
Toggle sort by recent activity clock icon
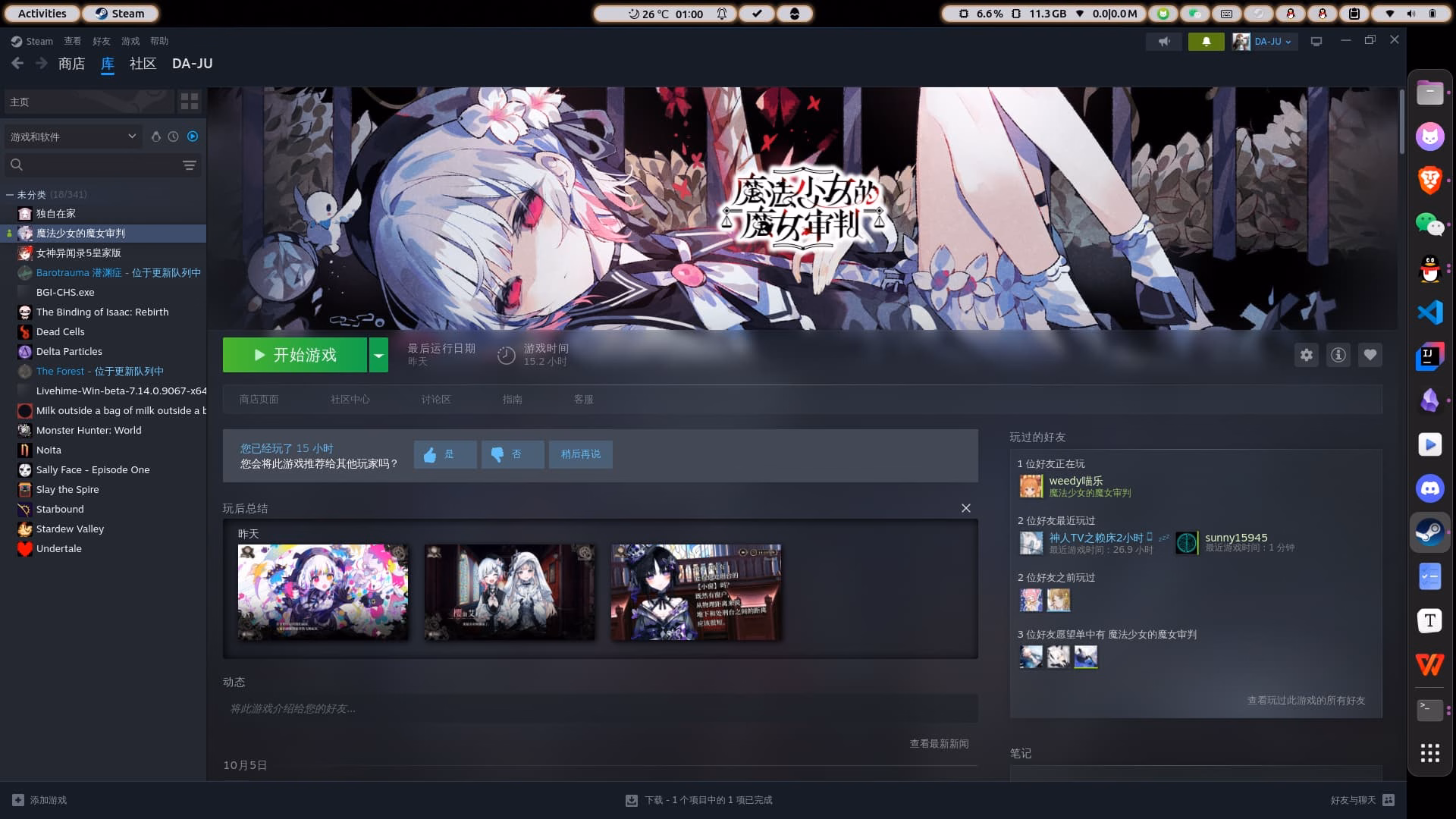[174, 136]
